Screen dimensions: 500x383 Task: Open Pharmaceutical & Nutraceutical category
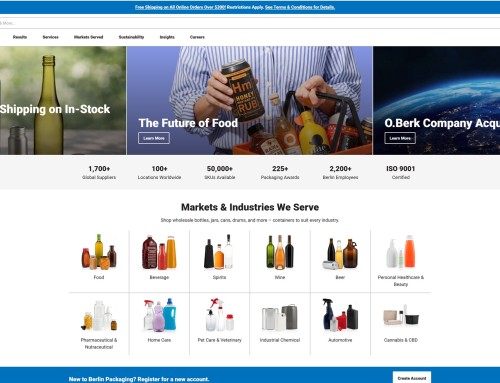point(99,343)
